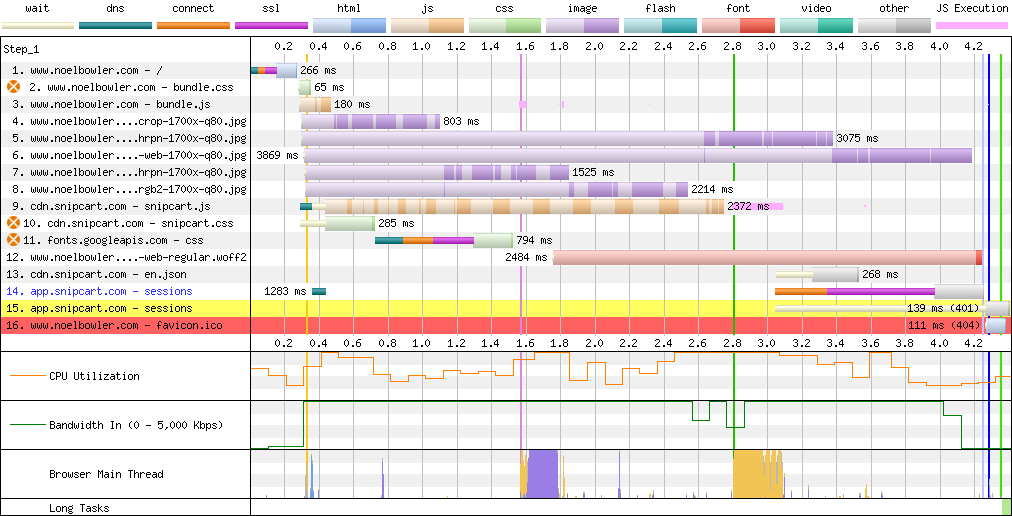Click the 111 ms (404) status label
The image size is (1012, 516).
point(944,325)
